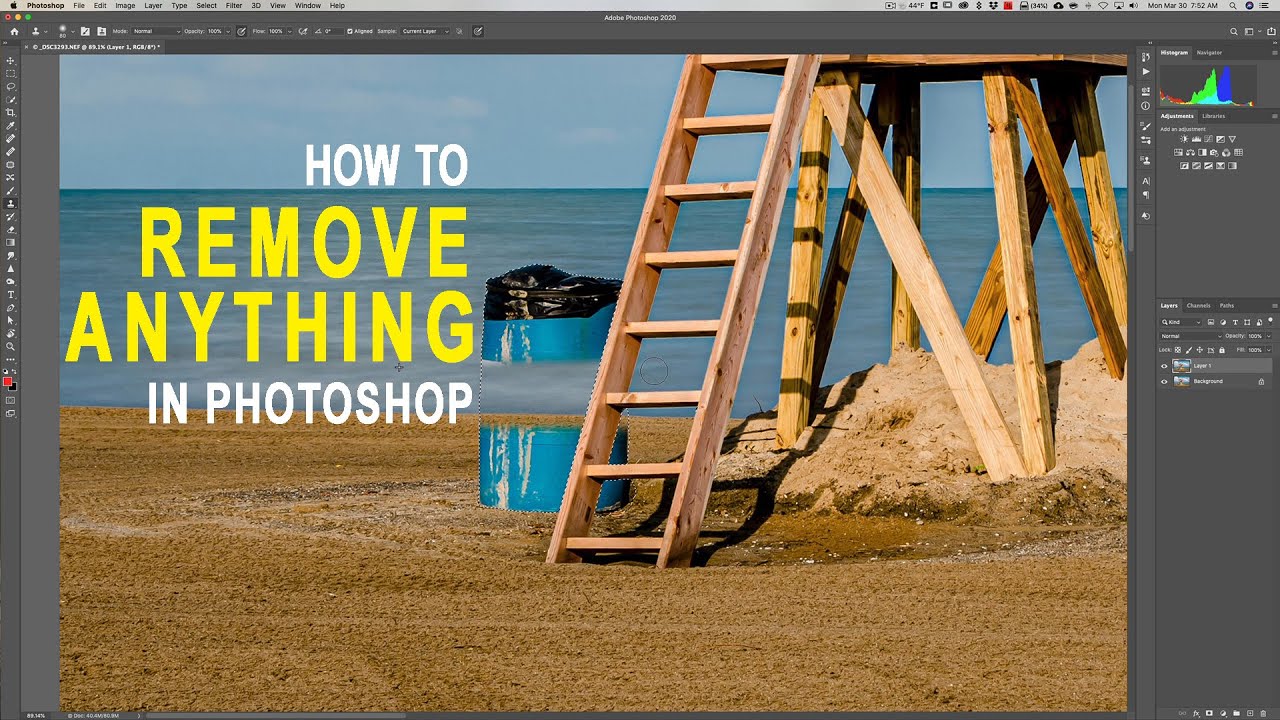
Task: Select the Dodge tool
Action: 11,281
